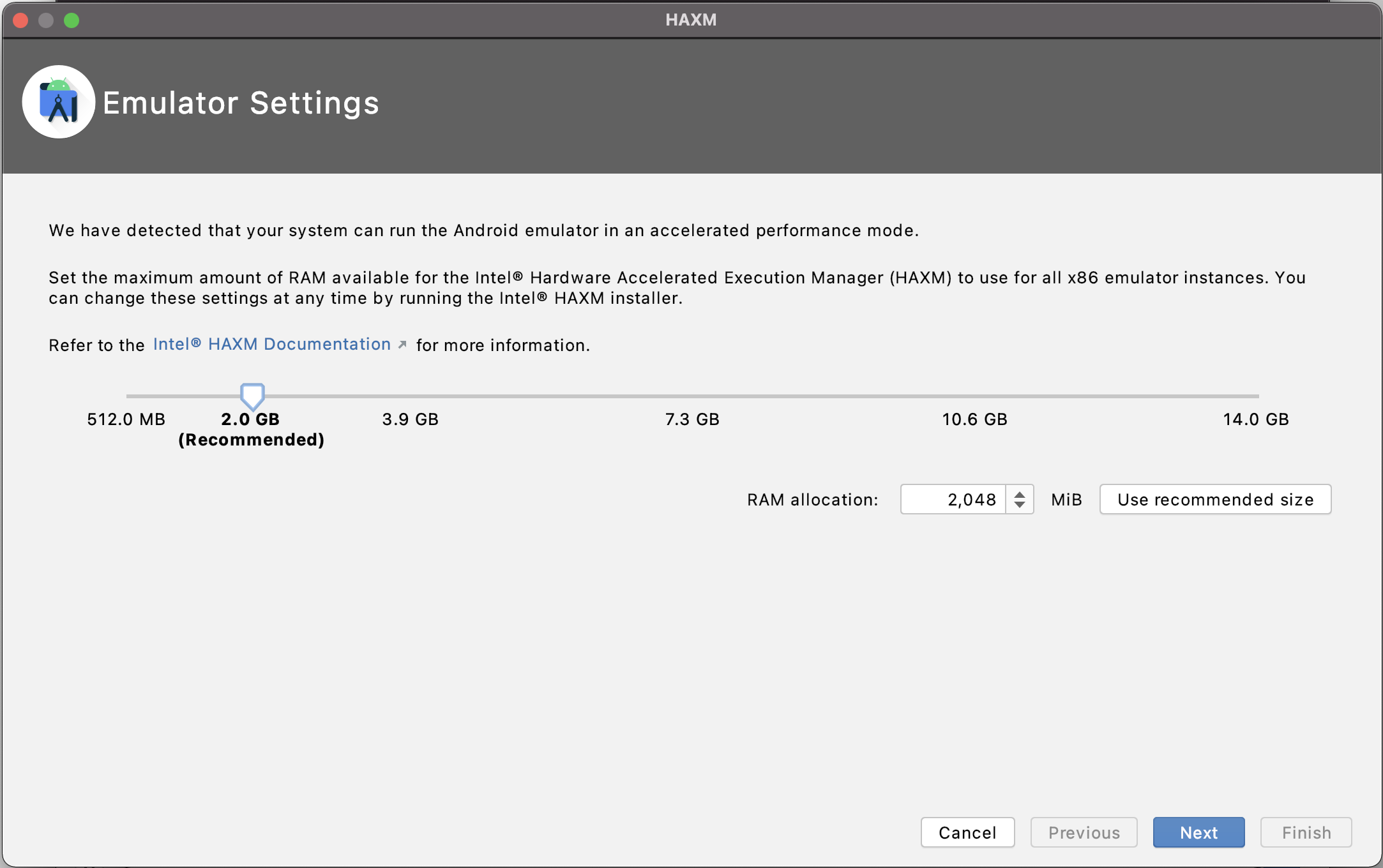Set the slider to the 14.0 GB end
Image resolution: width=1383 pixels, height=868 pixels.
pyautogui.click(x=1257, y=396)
